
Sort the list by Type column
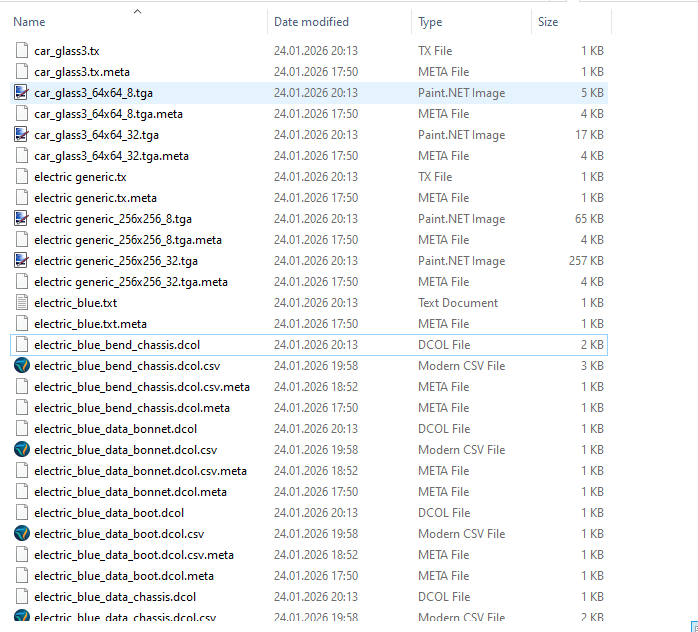point(430,22)
